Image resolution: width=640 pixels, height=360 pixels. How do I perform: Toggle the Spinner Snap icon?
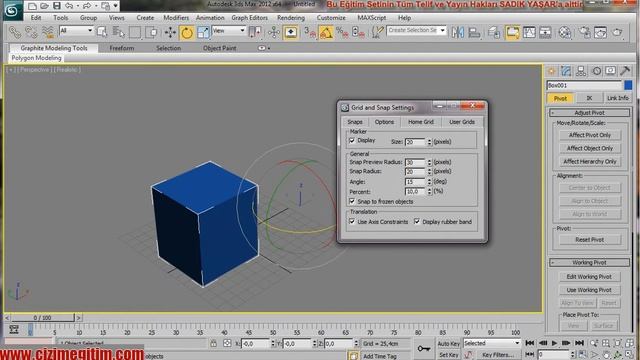[x=358, y=32]
